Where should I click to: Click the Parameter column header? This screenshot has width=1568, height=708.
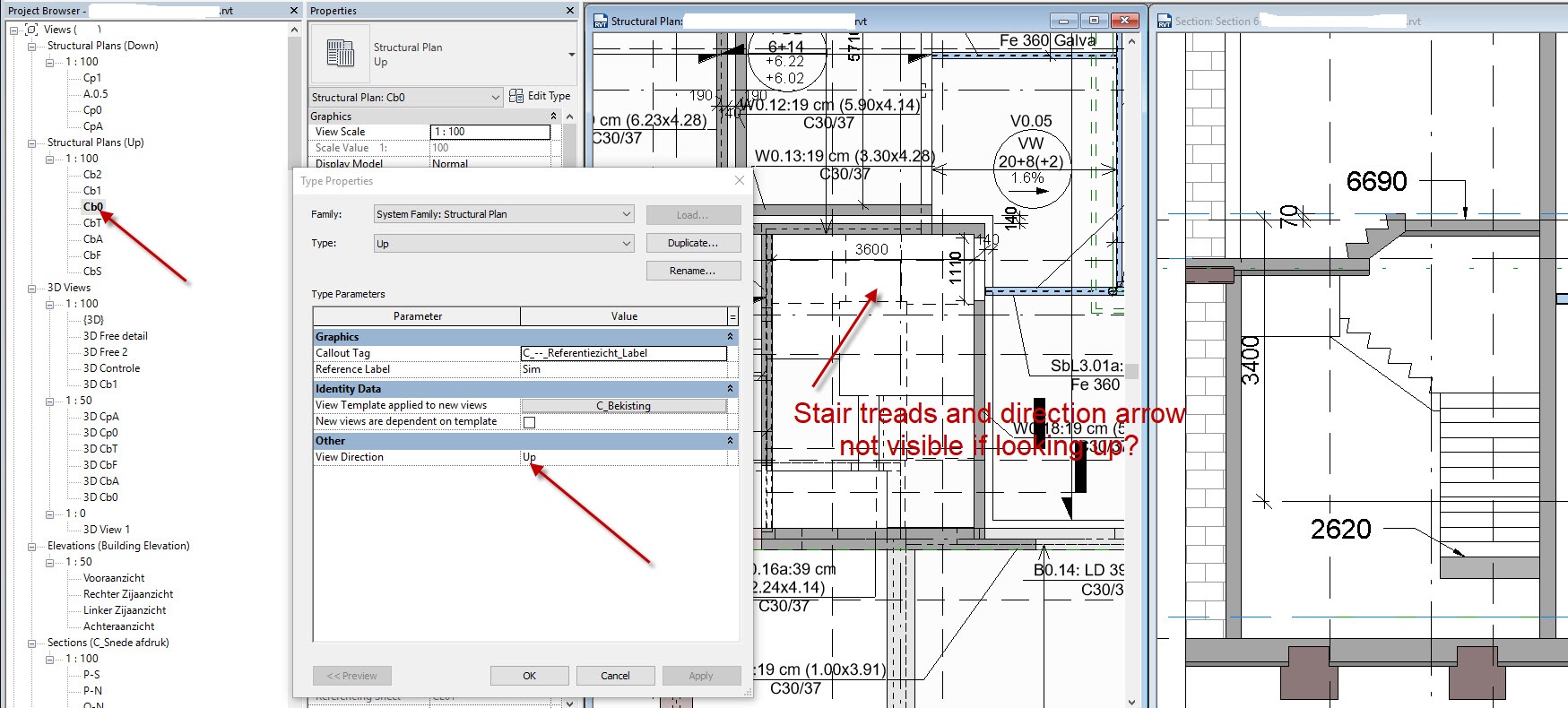(417, 316)
